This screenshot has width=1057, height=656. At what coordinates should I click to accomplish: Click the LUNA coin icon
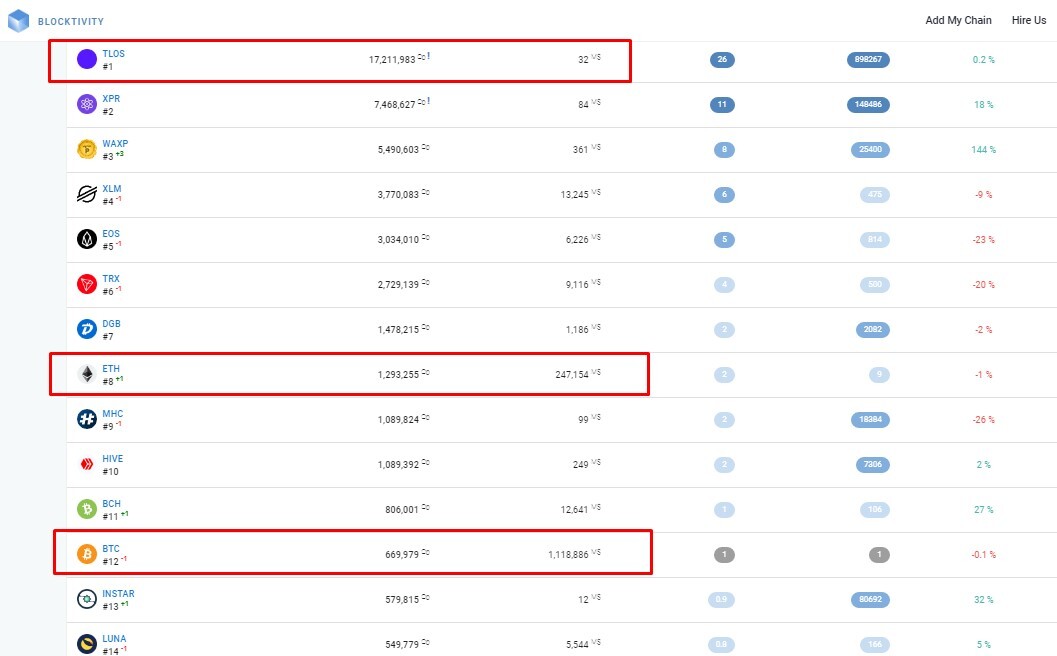pos(87,645)
